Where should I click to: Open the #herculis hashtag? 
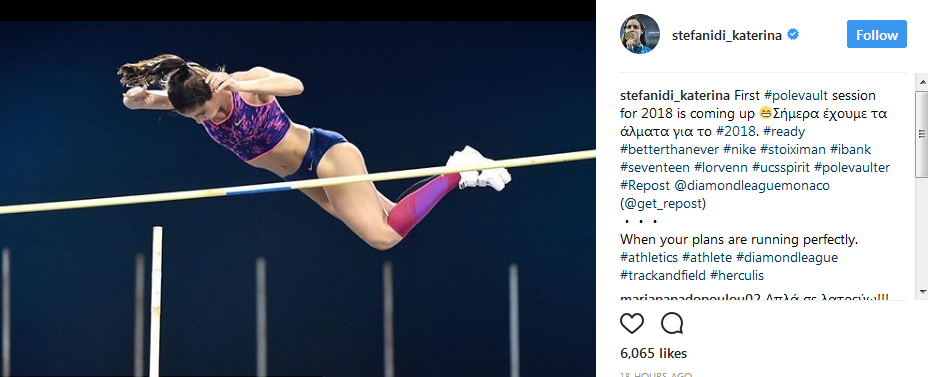click(x=737, y=275)
